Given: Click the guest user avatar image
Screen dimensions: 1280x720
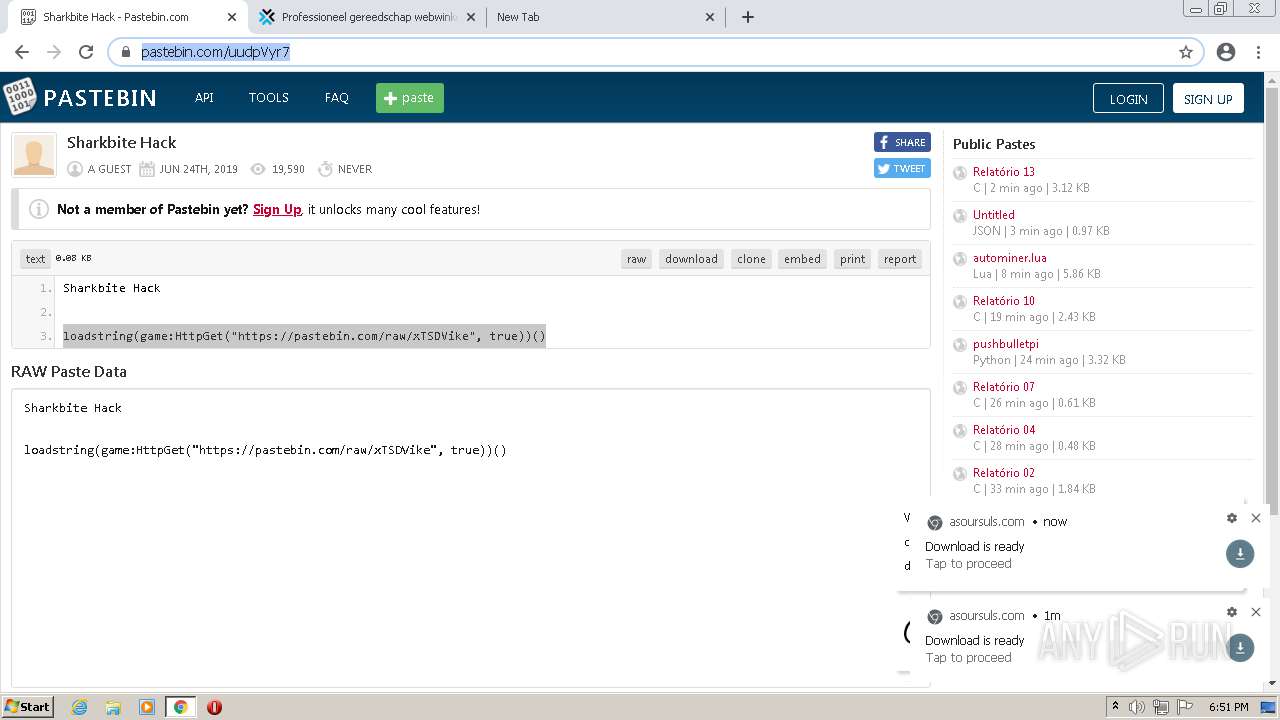Looking at the screenshot, I should pyautogui.click(x=34, y=155).
